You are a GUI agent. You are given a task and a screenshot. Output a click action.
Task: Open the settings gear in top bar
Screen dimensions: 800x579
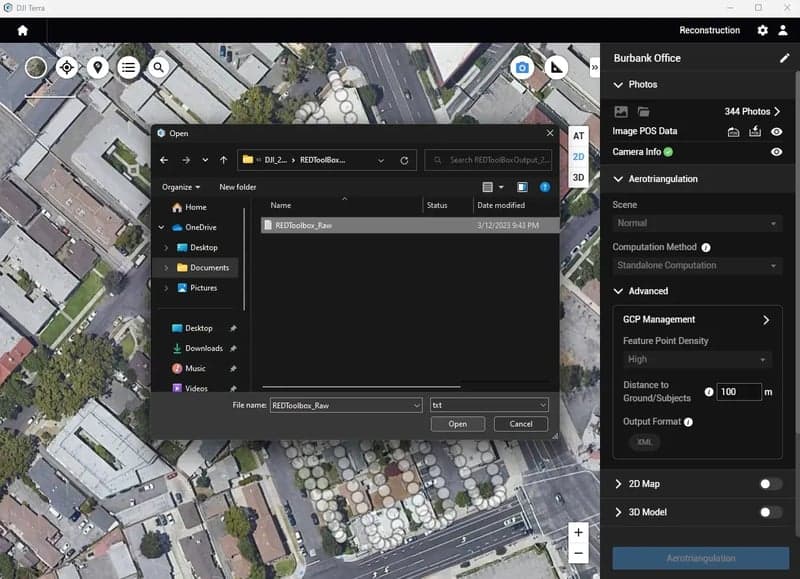tap(763, 30)
